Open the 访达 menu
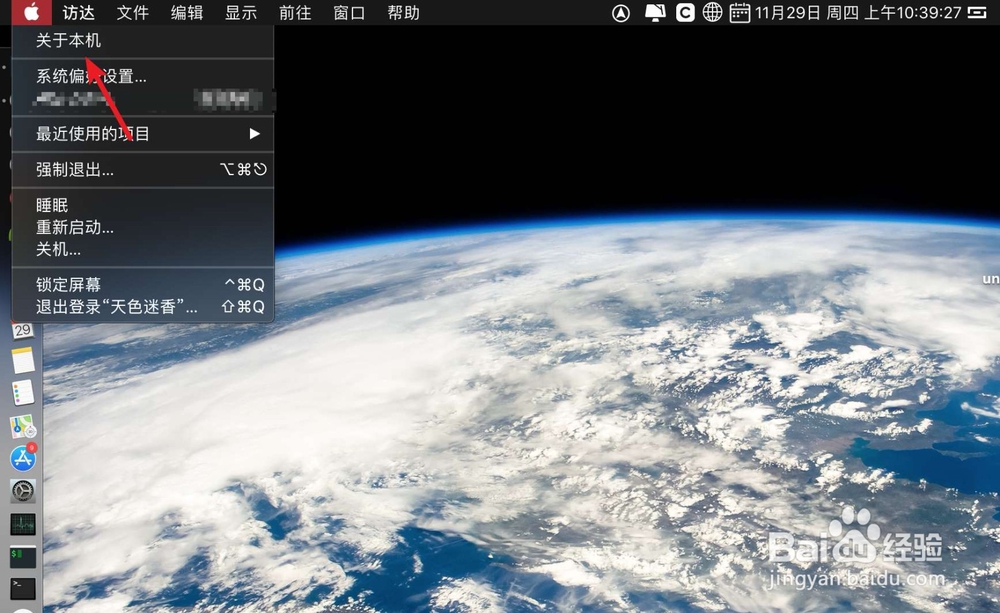The height and width of the screenshot is (613, 1000). (x=78, y=13)
